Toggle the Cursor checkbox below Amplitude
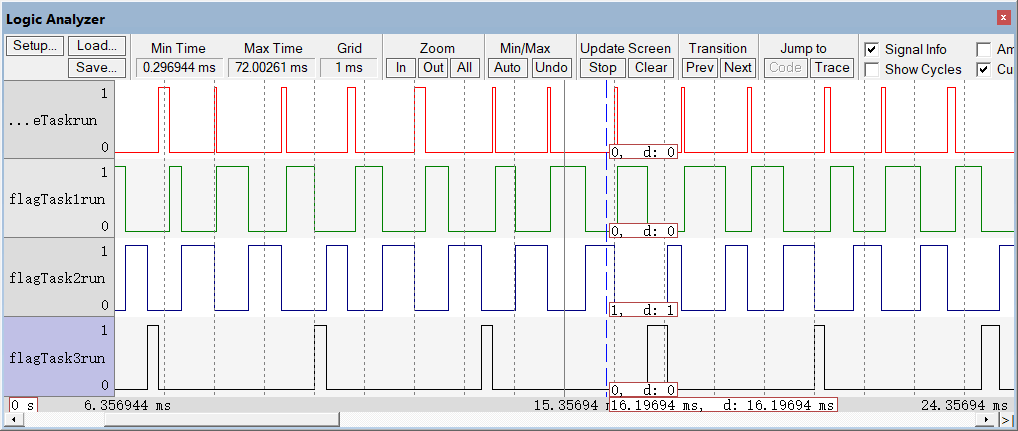Image resolution: width=1018 pixels, height=431 pixels. click(984, 69)
